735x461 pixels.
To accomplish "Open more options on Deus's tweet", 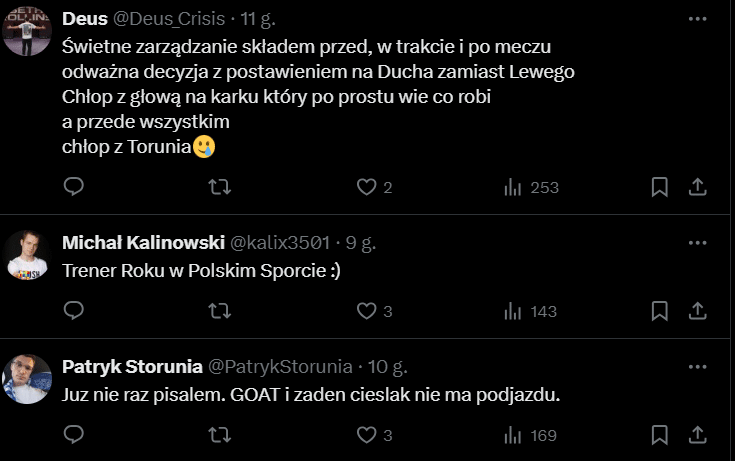I will tap(696, 19).
